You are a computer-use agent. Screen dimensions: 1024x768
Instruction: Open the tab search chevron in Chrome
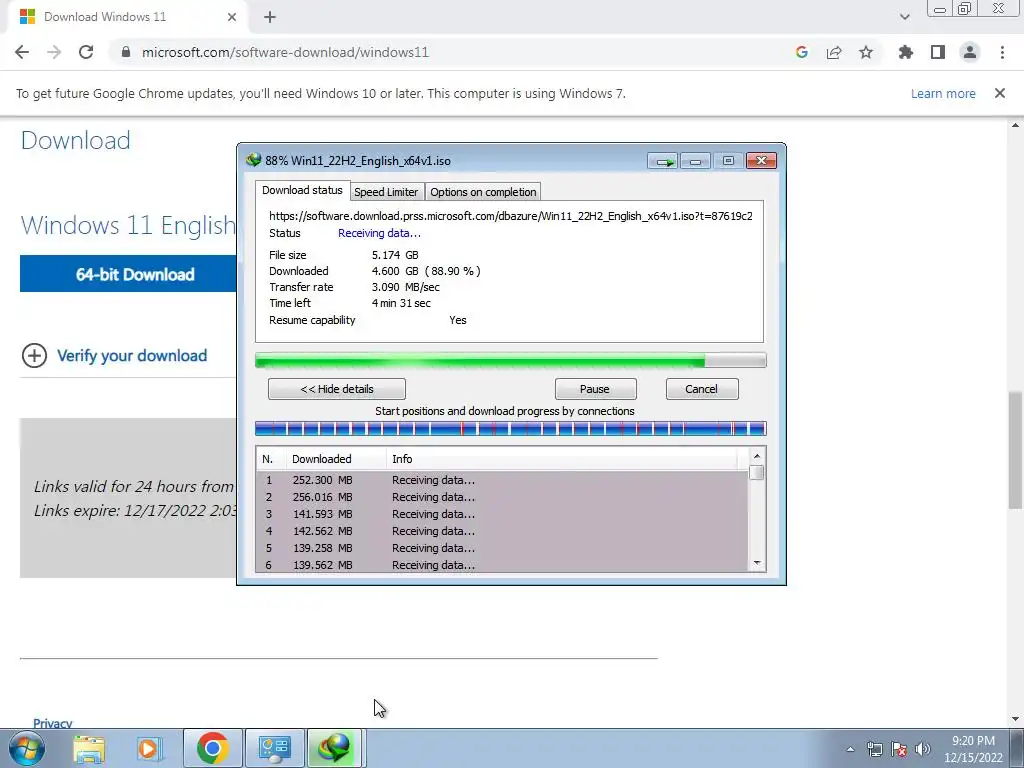pos(904,17)
